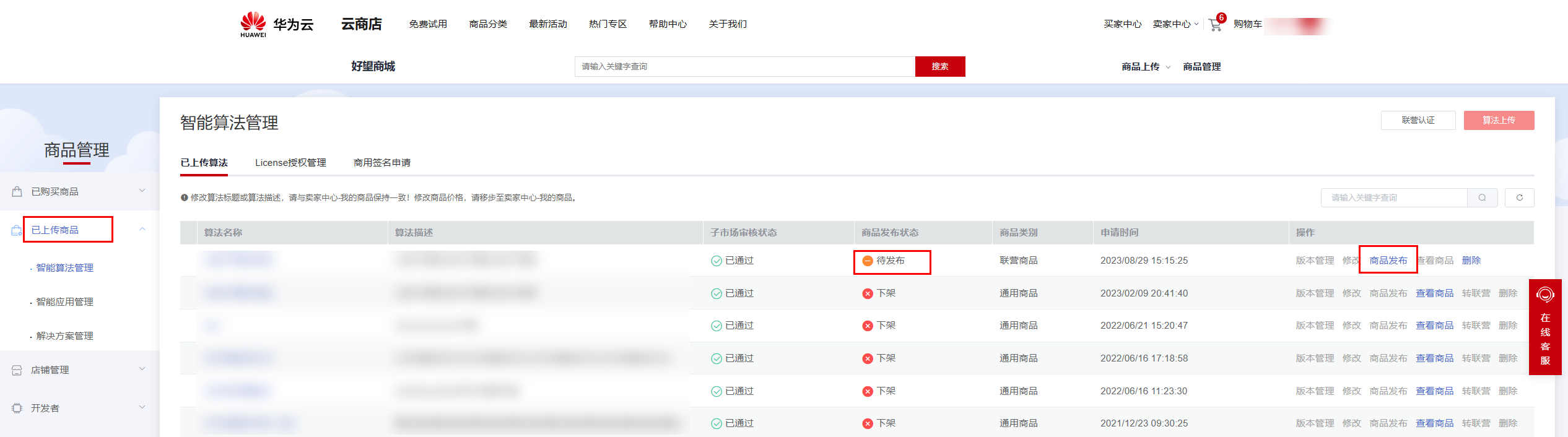Open the shopping cart icon
Image resolution: width=1568 pixels, height=437 pixels.
tap(1215, 25)
